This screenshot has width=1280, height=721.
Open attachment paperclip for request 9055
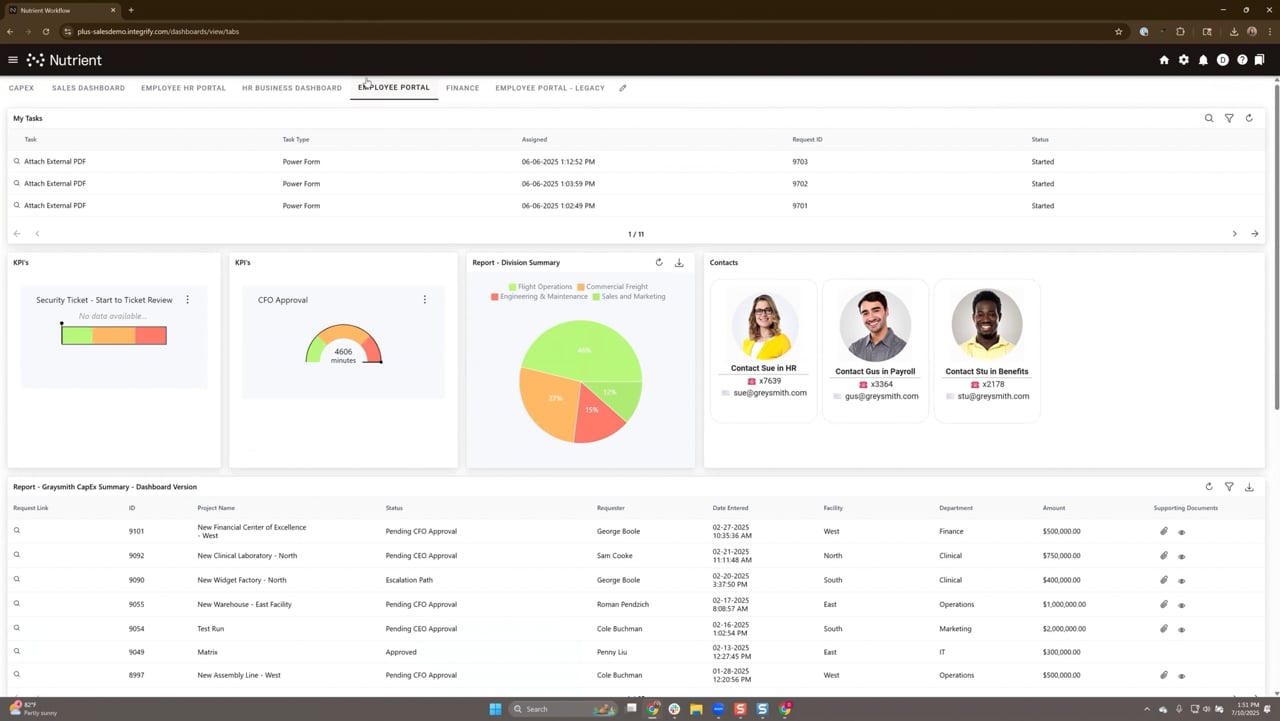coord(1164,604)
